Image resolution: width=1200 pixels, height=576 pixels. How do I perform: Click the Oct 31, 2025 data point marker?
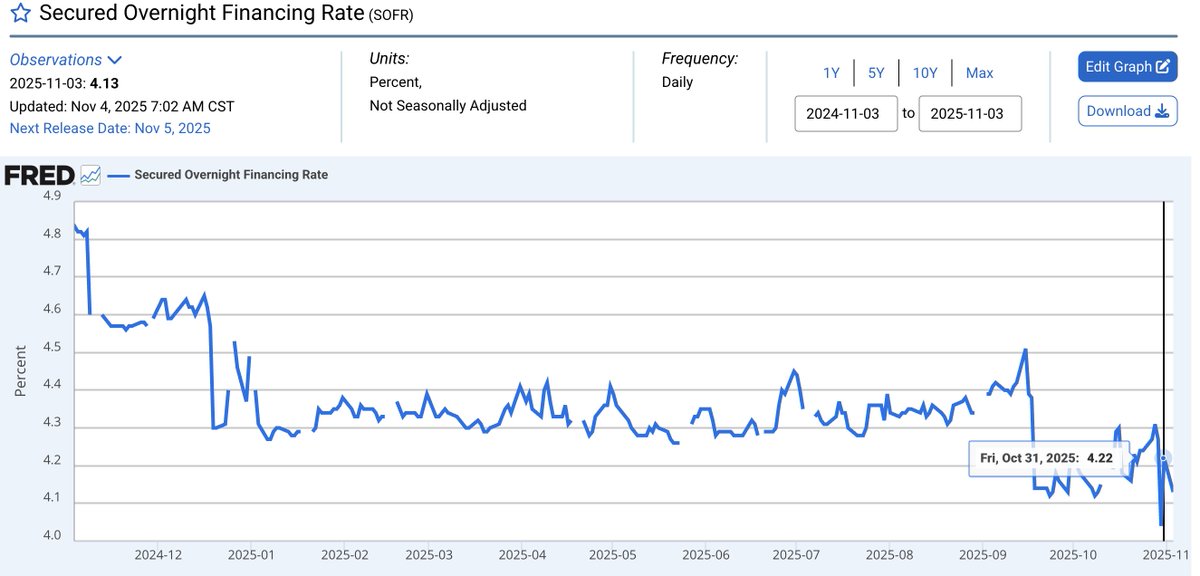click(1164, 458)
